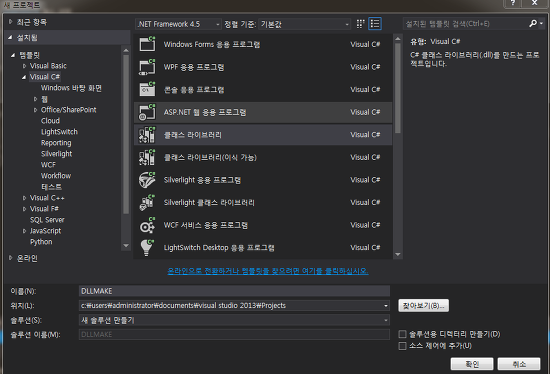Expand the Office/SharePoint node
The height and width of the screenshot is (374, 550).
pos(35,110)
